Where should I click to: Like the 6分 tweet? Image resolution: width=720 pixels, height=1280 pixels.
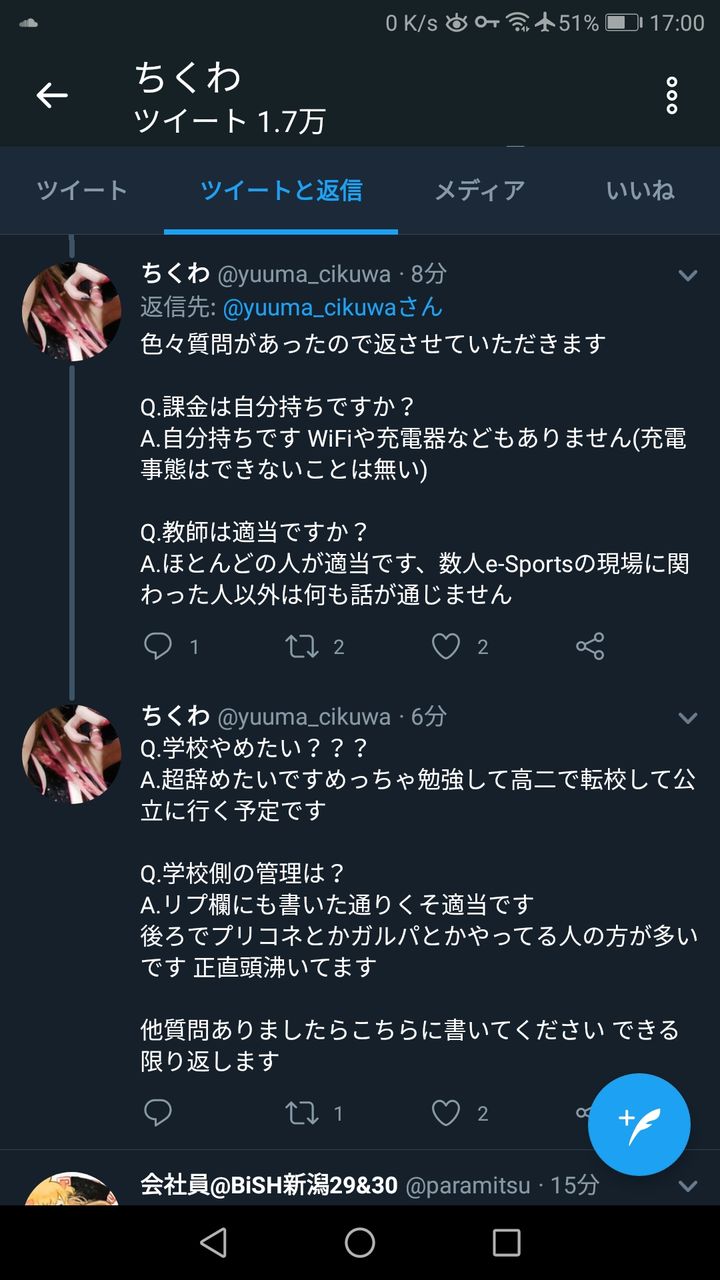coord(446,1112)
